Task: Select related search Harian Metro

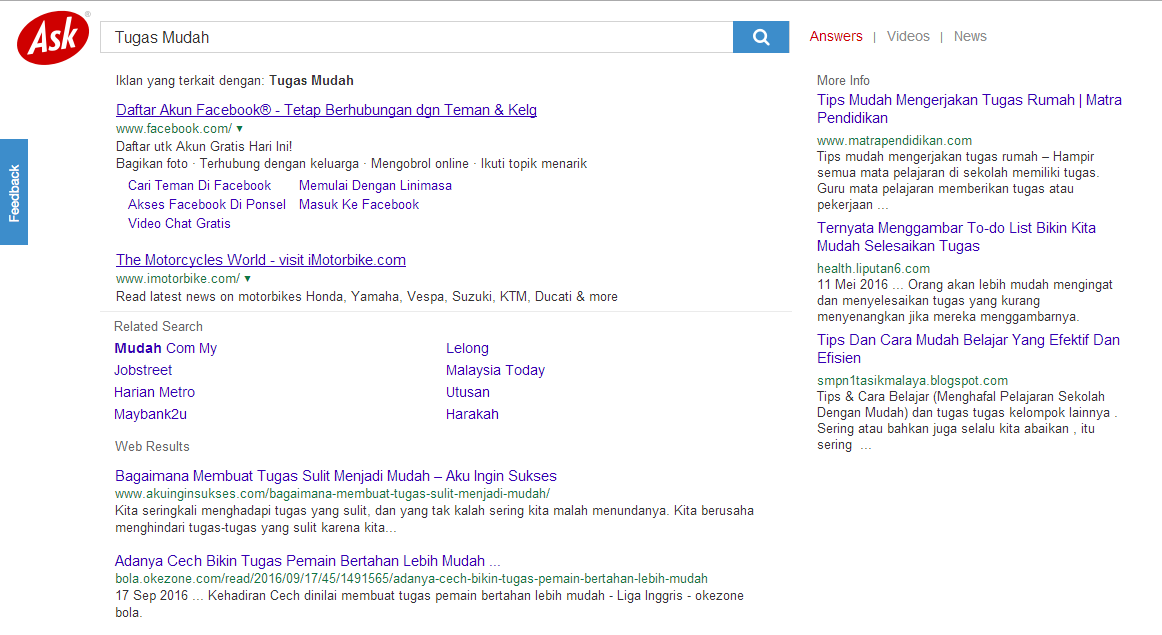Action: (x=154, y=392)
